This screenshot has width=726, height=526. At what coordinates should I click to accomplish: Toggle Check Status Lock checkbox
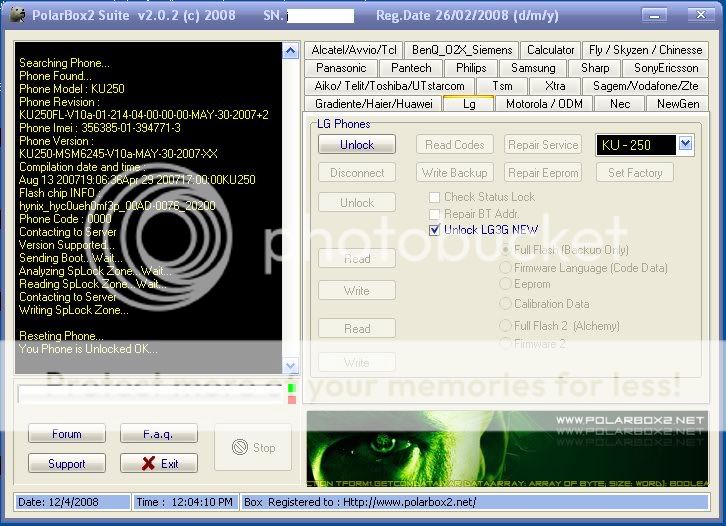434,198
